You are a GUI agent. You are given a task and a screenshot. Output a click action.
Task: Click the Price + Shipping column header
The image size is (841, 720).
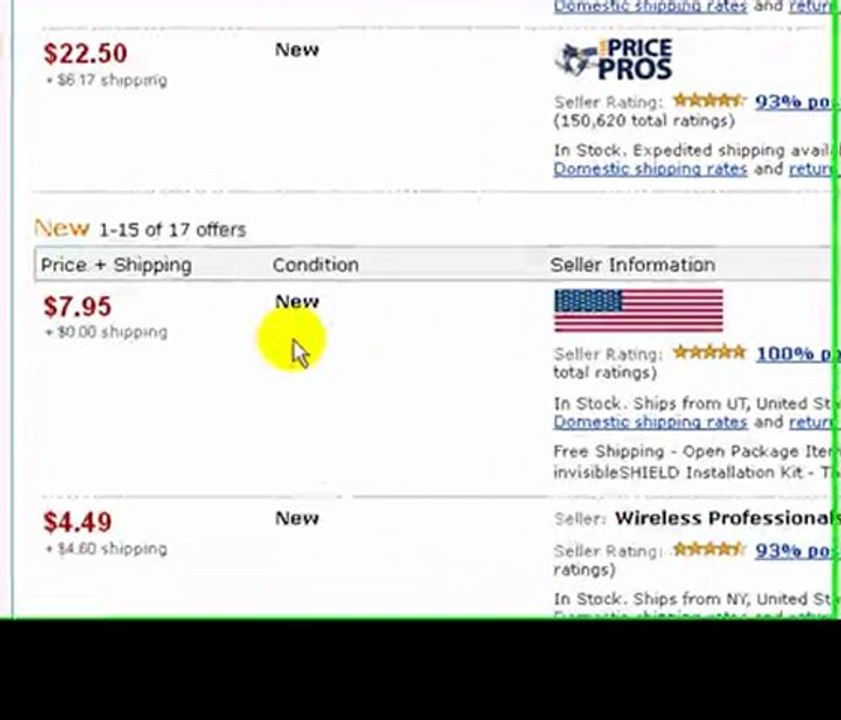coord(115,265)
